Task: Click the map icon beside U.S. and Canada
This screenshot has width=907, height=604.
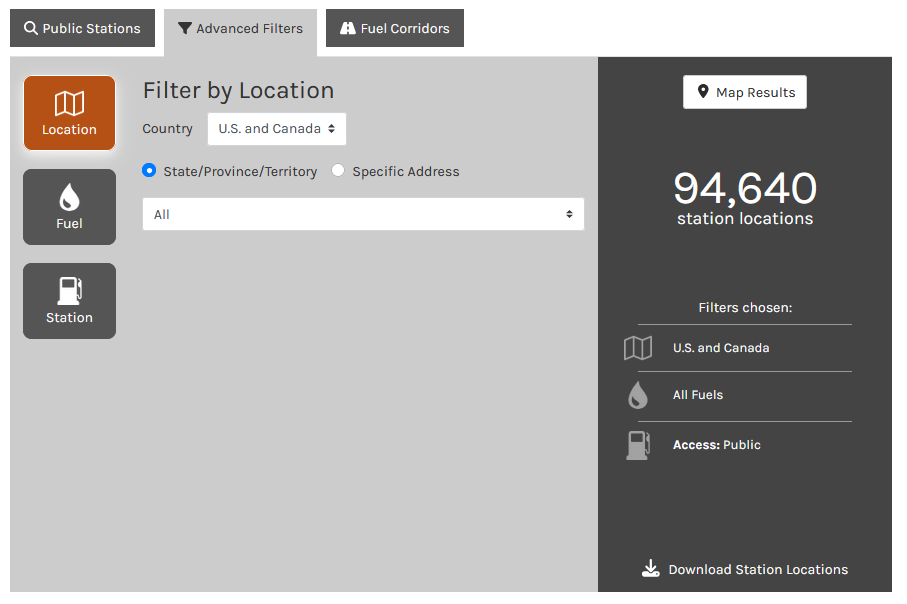Action: (638, 348)
